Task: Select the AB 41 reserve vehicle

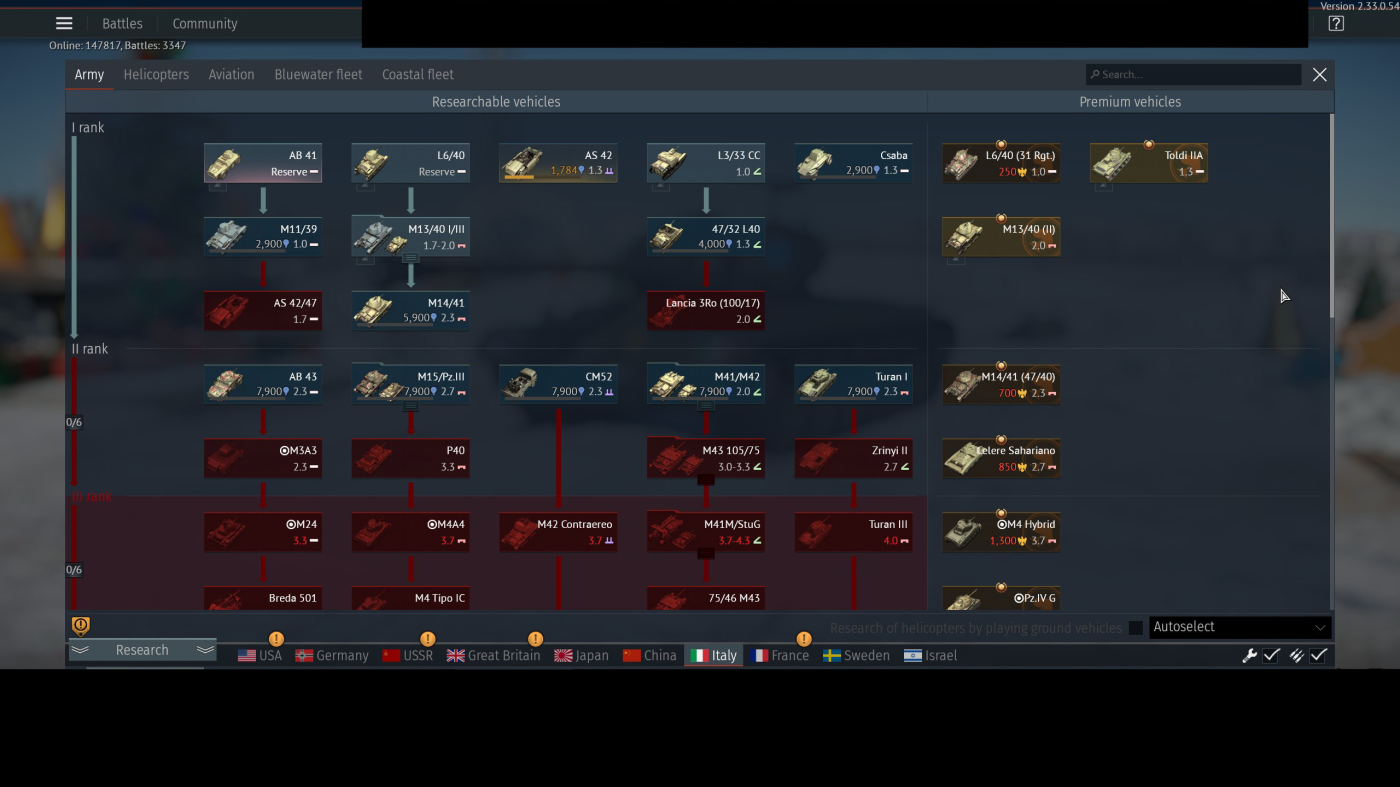Action: (263, 163)
